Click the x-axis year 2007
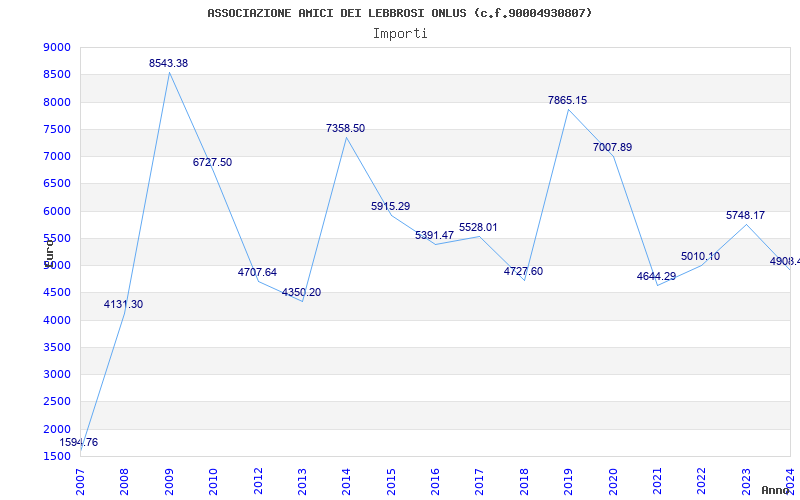800x500 pixels. (81, 482)
